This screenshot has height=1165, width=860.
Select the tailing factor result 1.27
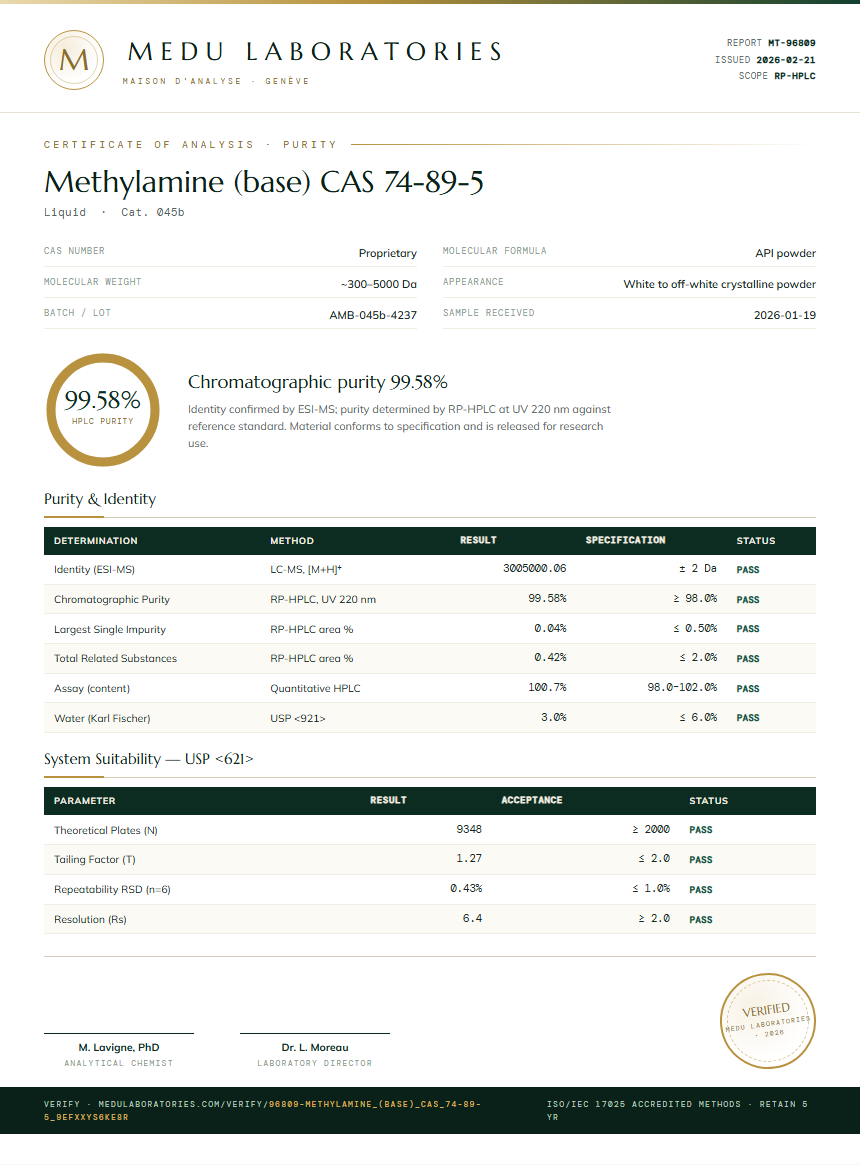(x=469, y=858)
